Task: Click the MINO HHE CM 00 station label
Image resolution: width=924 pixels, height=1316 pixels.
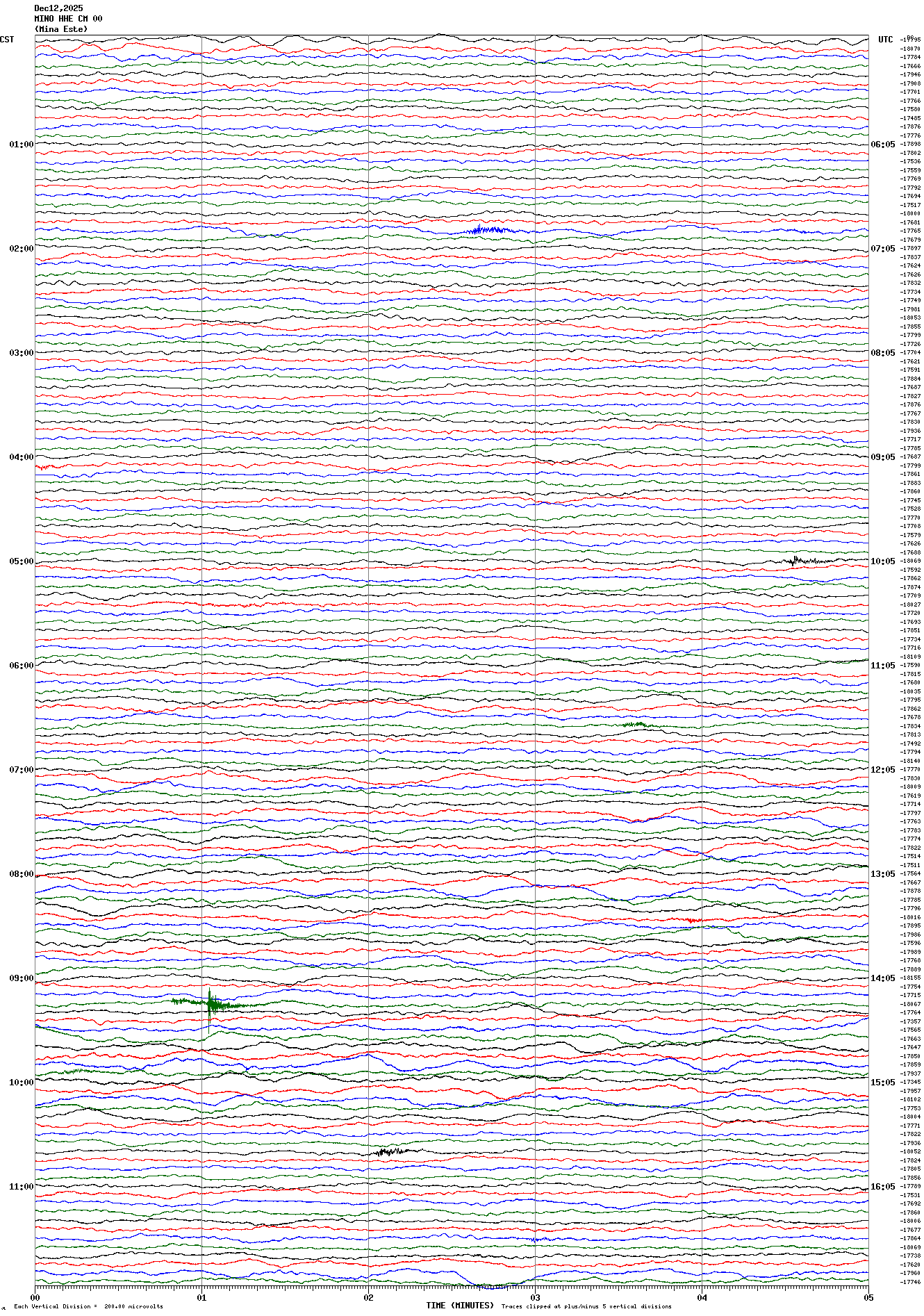Action: [x=68, y=19]
